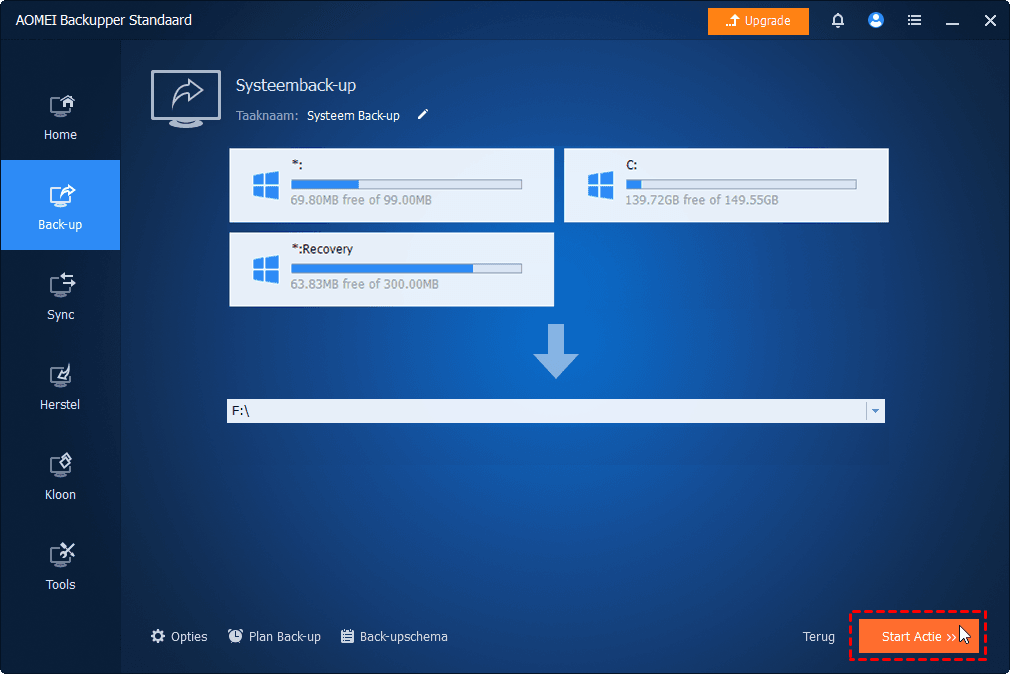Click usage bar of 99.00MB partition
The image size is (1010, 674).
[x=406, y=184]
